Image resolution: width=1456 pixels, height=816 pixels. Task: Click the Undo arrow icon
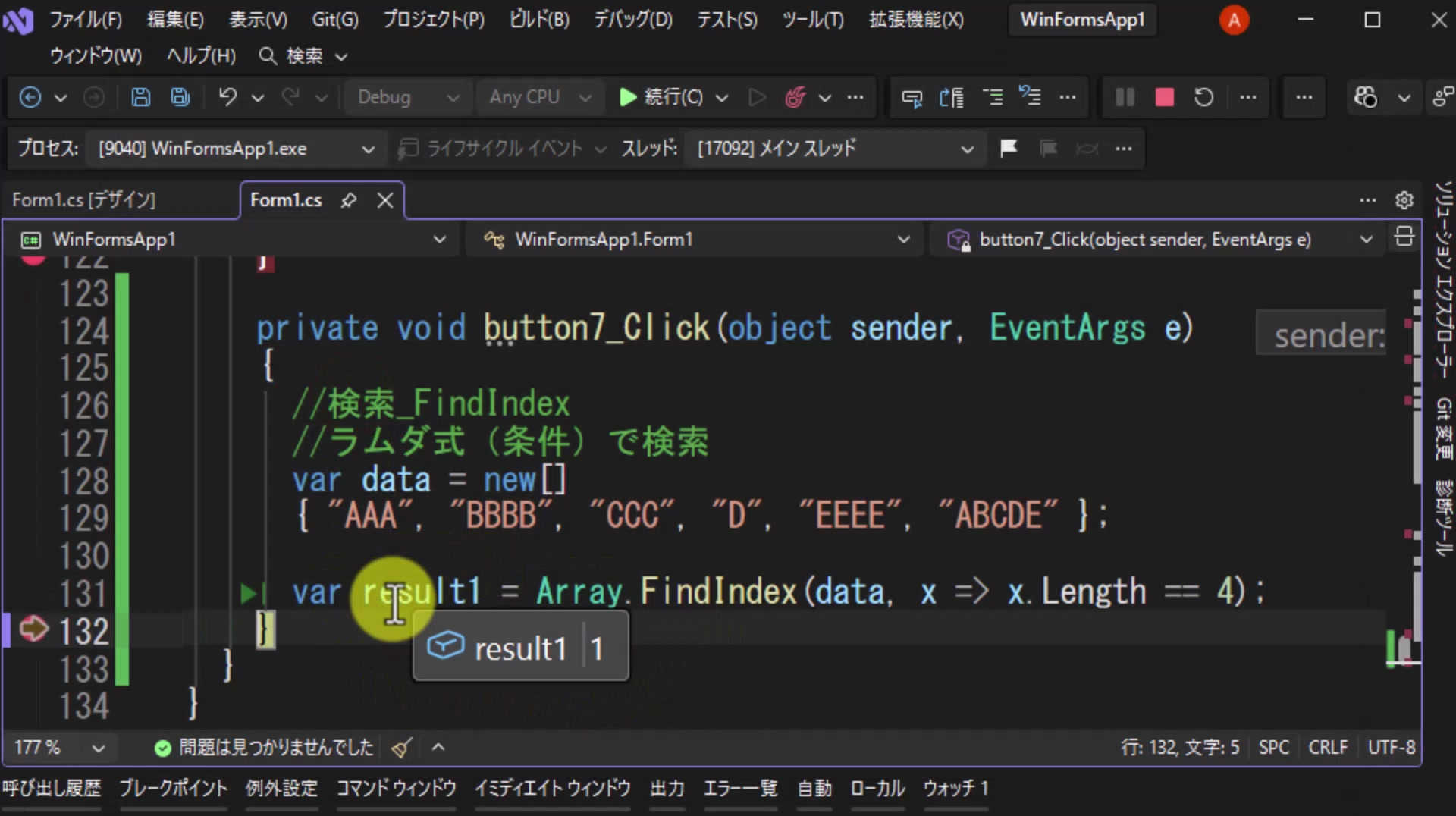227,97
